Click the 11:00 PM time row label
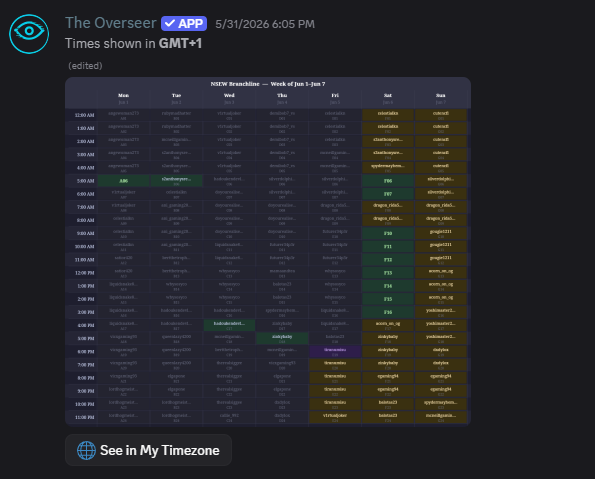Viewport: 595px width, 479px height. point(85,418)
